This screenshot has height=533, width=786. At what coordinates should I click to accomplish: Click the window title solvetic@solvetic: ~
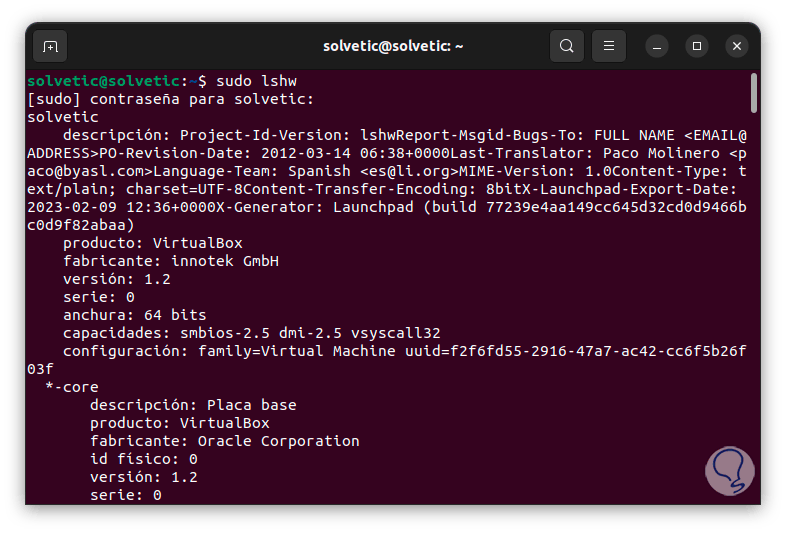[393, 46]
